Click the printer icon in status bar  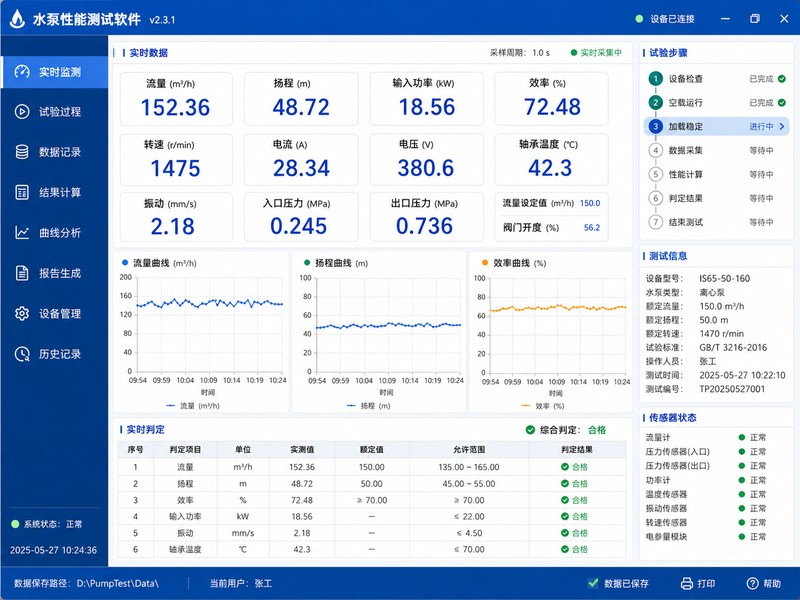(x=687, y=583)
